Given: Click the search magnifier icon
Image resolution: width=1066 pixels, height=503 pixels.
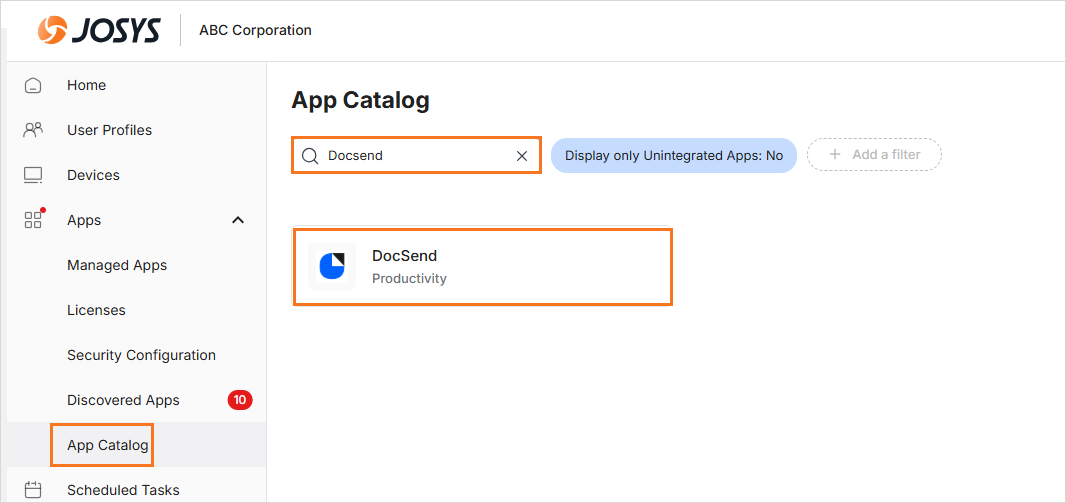Looking at the screenshot, I should click(310, 156).
